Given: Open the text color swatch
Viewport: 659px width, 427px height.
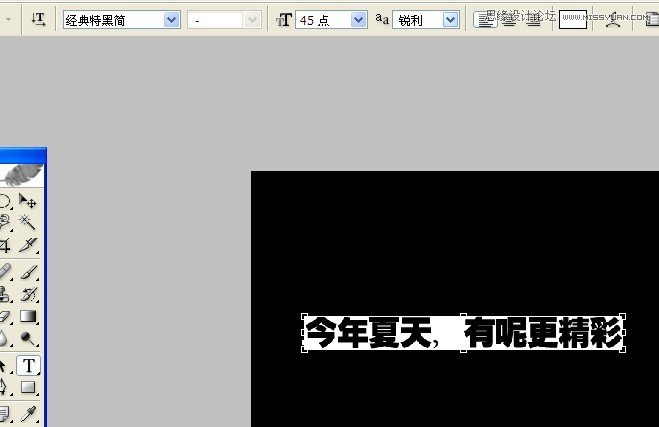Looking at the screenshot, I should 573,19.
